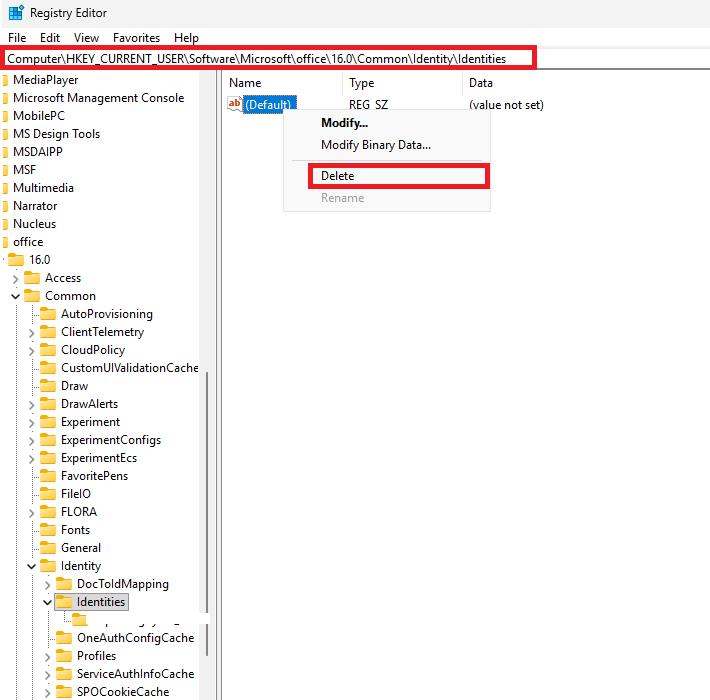The image size is (710, 700).
Task: Select the office key
Action: click(28, 242)
